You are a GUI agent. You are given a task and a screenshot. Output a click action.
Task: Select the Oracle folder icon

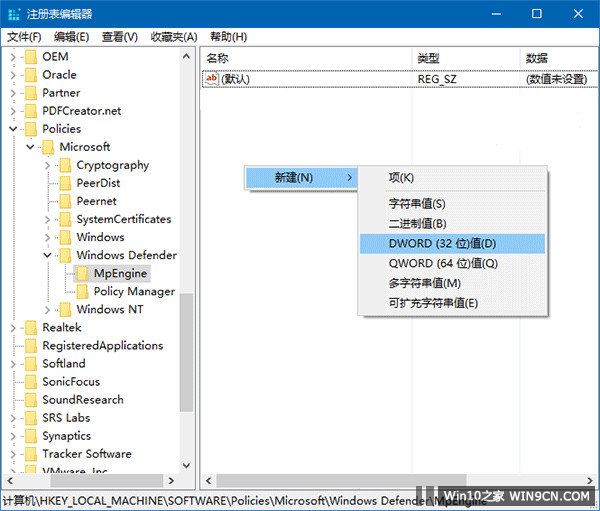coord(31,75)
